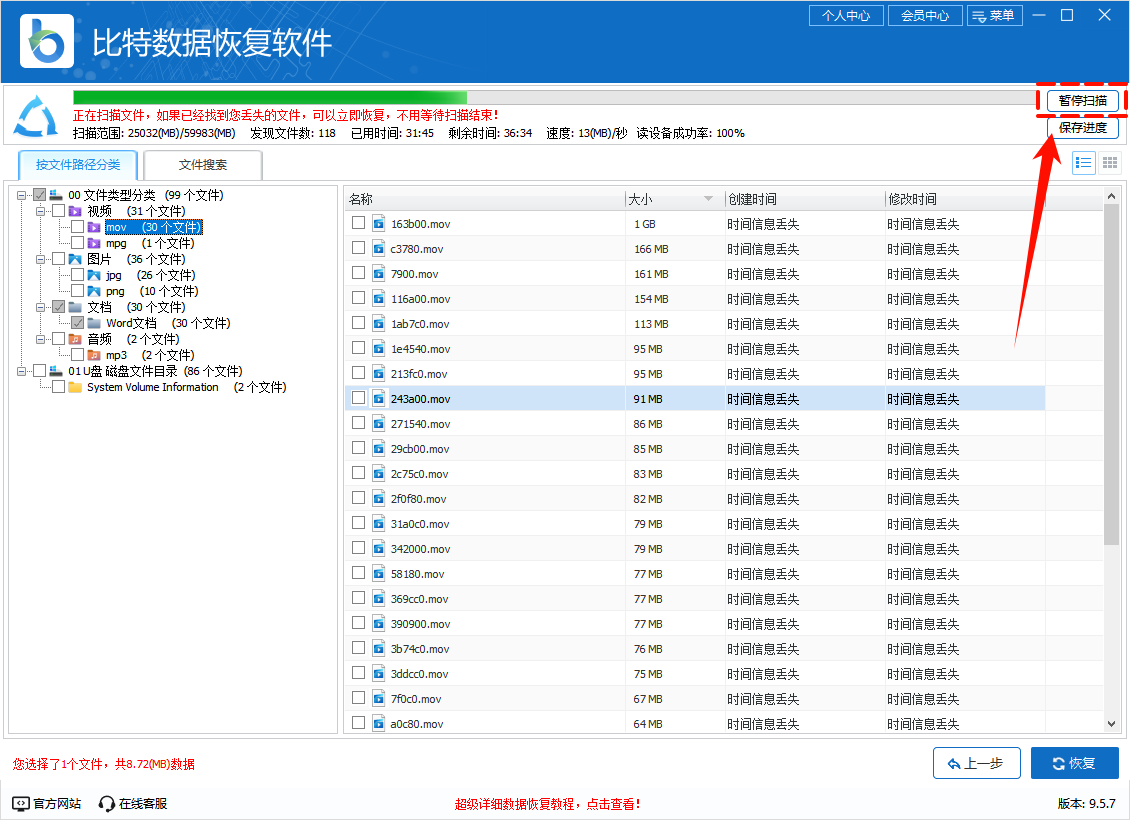Switch to thumbnail grid view icon
This screenshot has height=820, width=1130.
pyautogui.click(x=1110, y=163)
